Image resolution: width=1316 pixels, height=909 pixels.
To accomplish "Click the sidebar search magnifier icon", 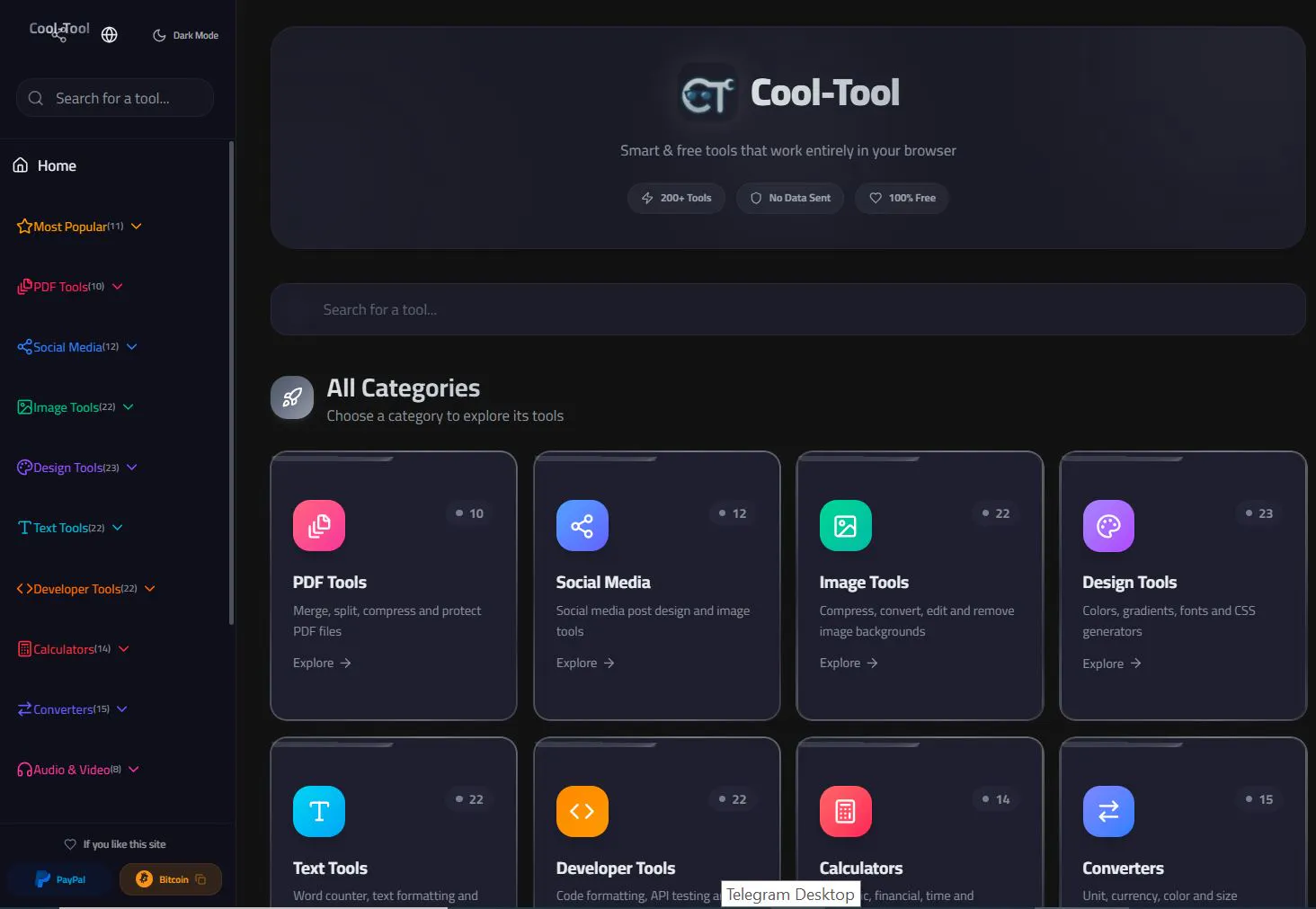I will click(36, 98).
